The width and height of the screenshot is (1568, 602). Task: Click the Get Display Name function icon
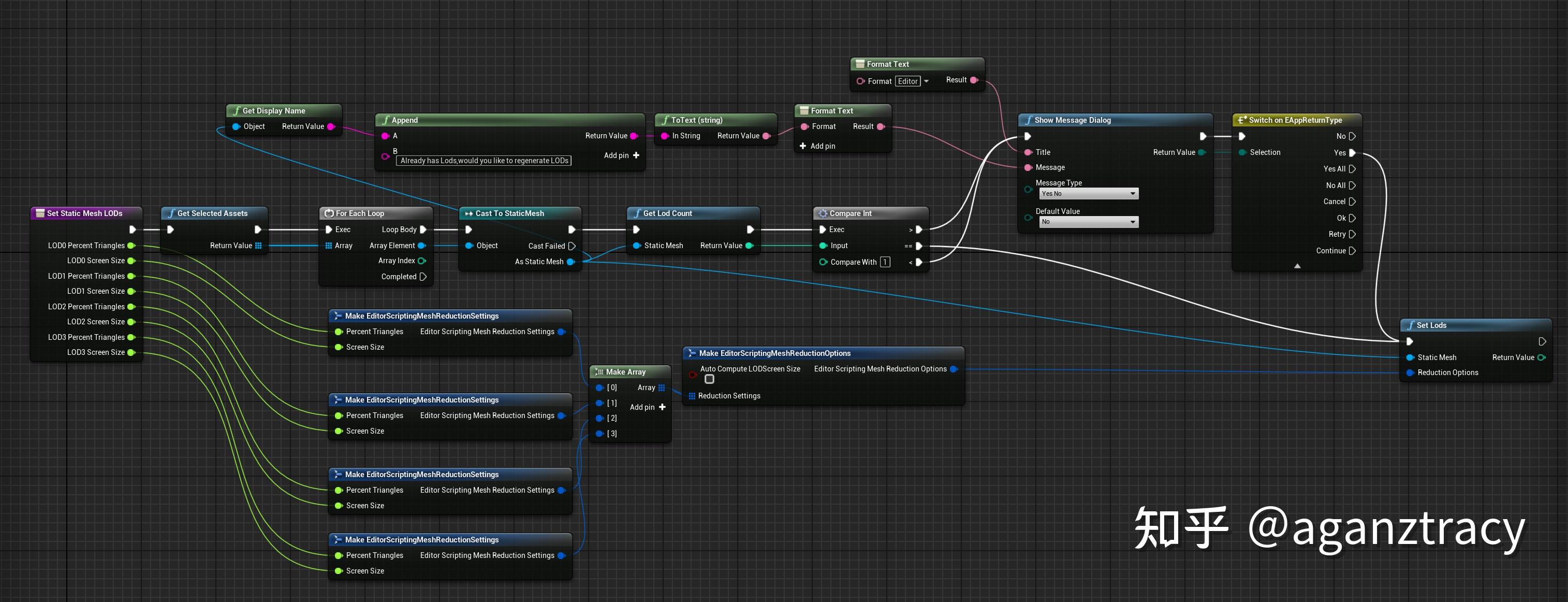click(237, 111)
